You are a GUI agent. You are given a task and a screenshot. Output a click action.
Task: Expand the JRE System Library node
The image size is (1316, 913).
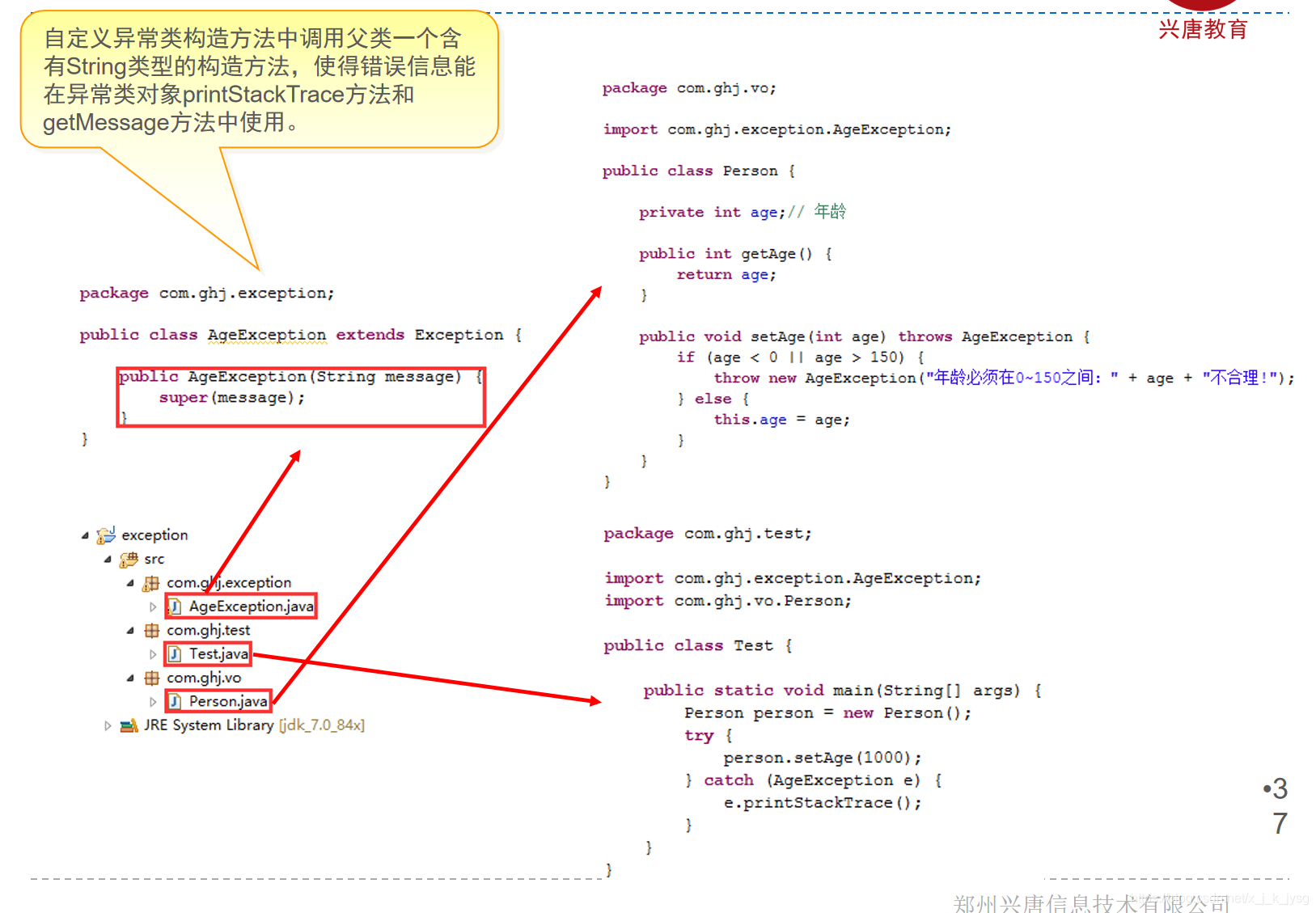(x=108, y=726)
